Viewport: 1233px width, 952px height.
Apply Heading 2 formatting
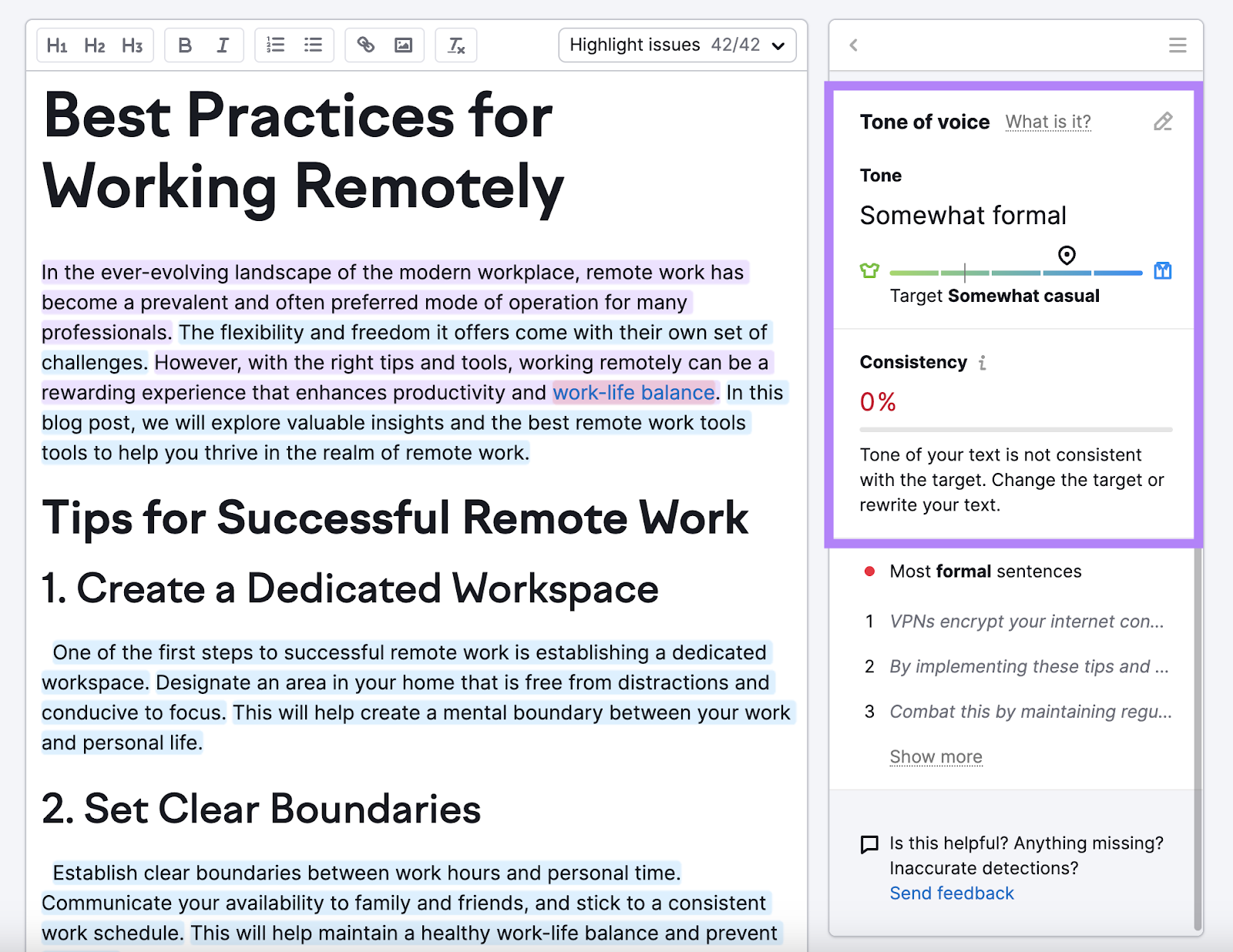[94, 45]
